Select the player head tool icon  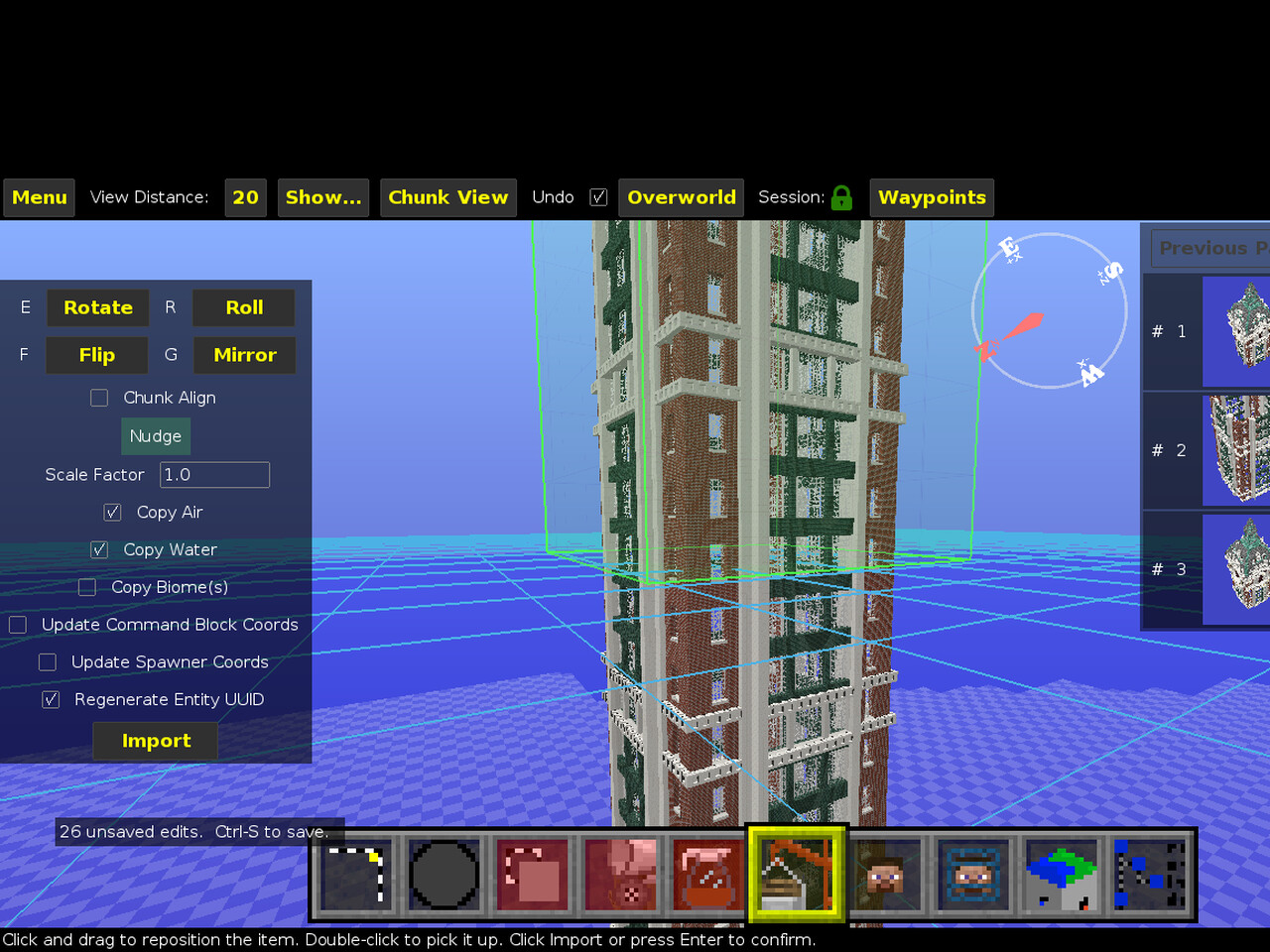pos(884,875)
